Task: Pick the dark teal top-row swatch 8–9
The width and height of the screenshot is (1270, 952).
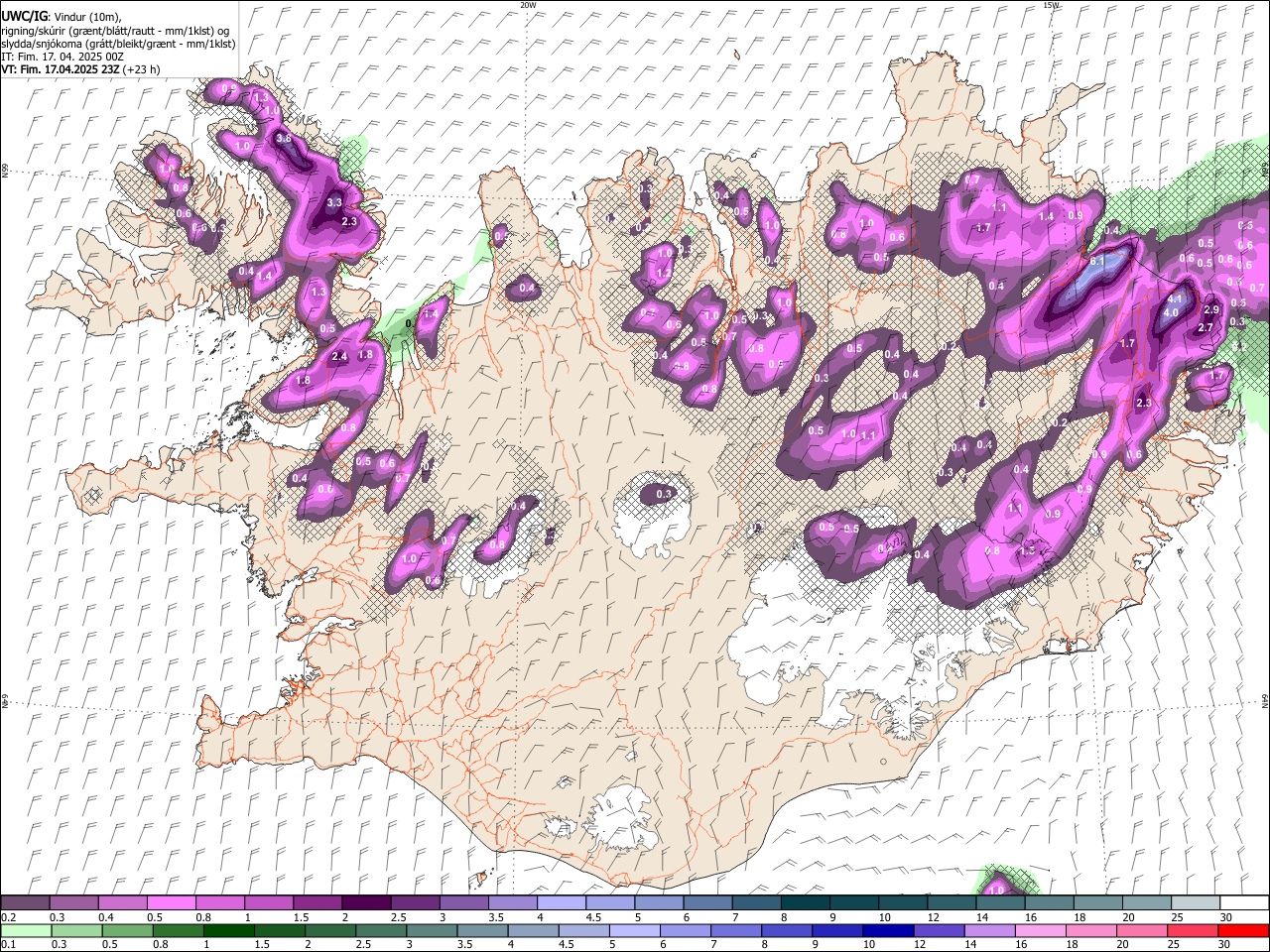Action: (805, 901)
